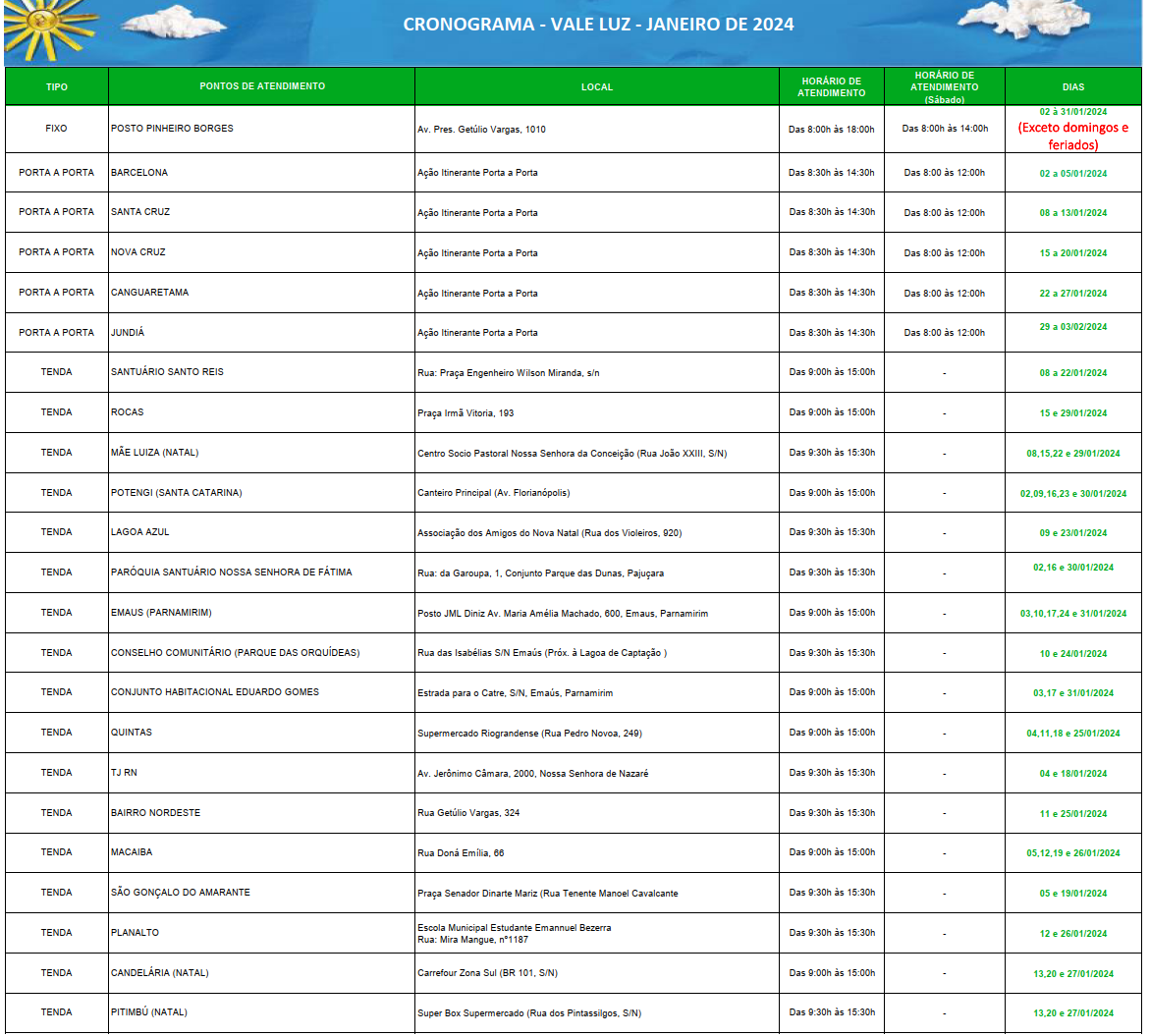Select the POSTO PINHEIRO BORGES cell
This screenshot has width=1150, height=1036.
tap(172, 129)
